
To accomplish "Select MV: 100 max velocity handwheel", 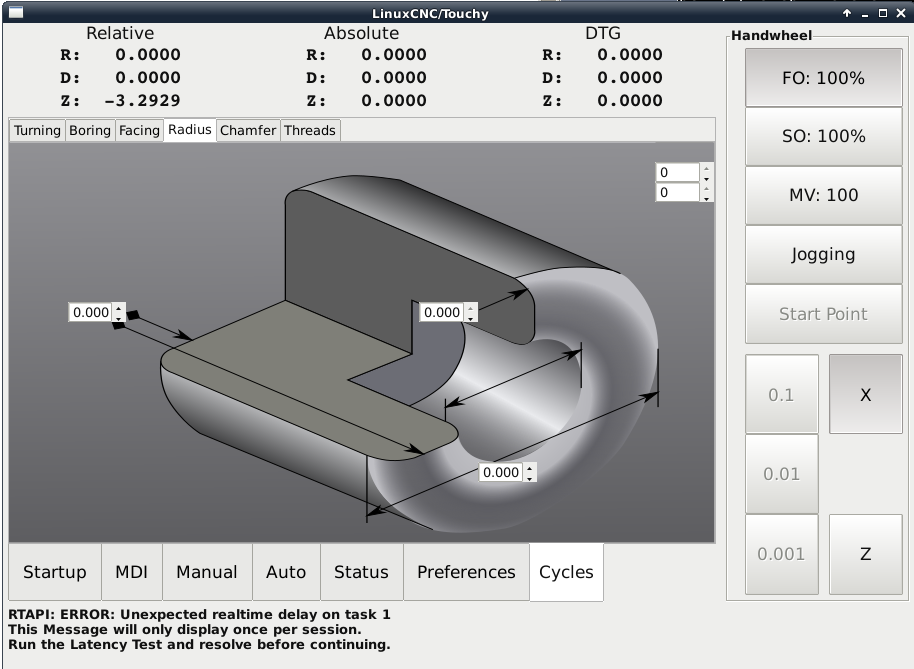I will [x=824, y=195].
